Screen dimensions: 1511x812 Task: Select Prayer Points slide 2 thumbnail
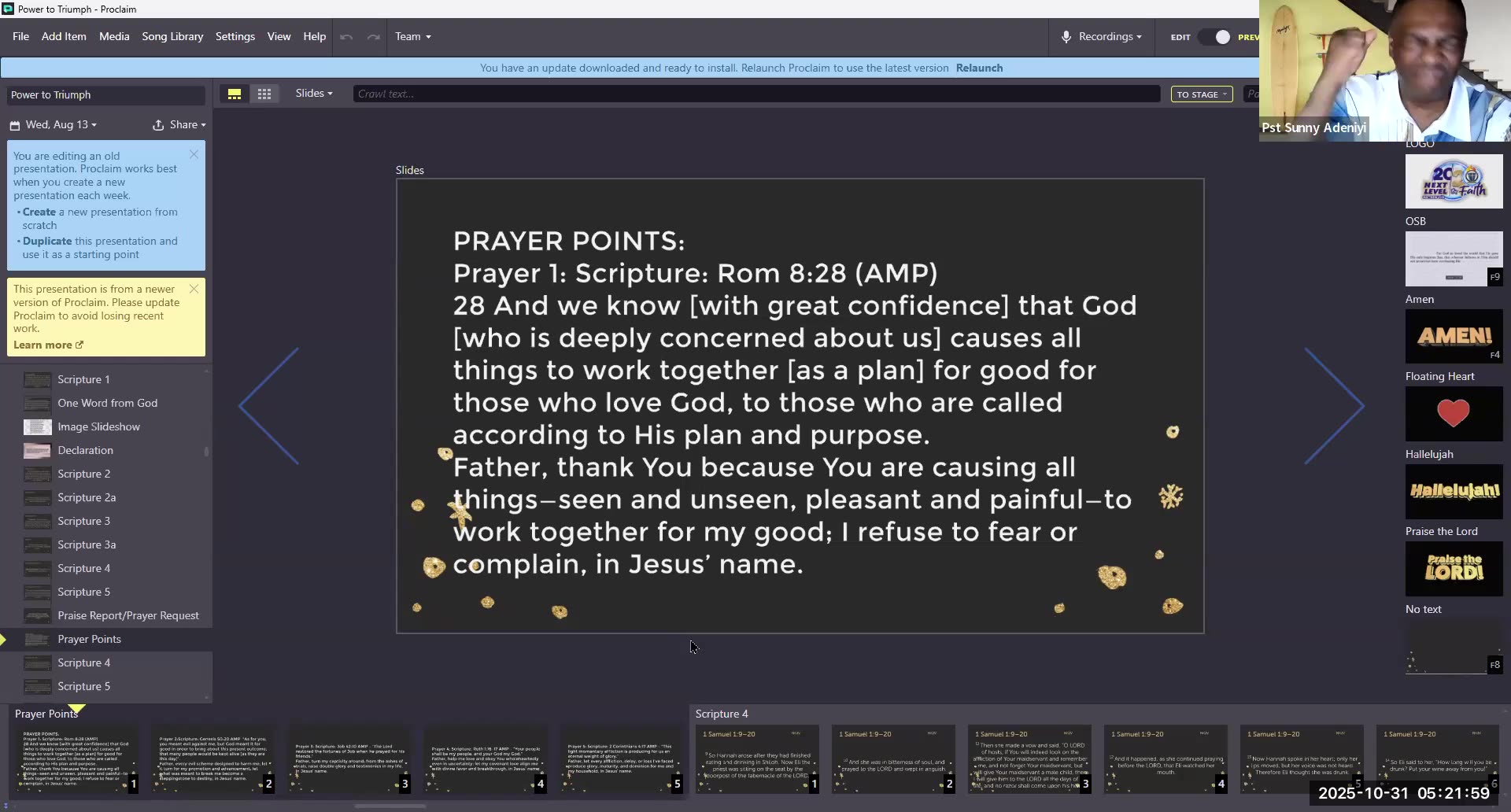pyautogui.click(x=212, y=759)
